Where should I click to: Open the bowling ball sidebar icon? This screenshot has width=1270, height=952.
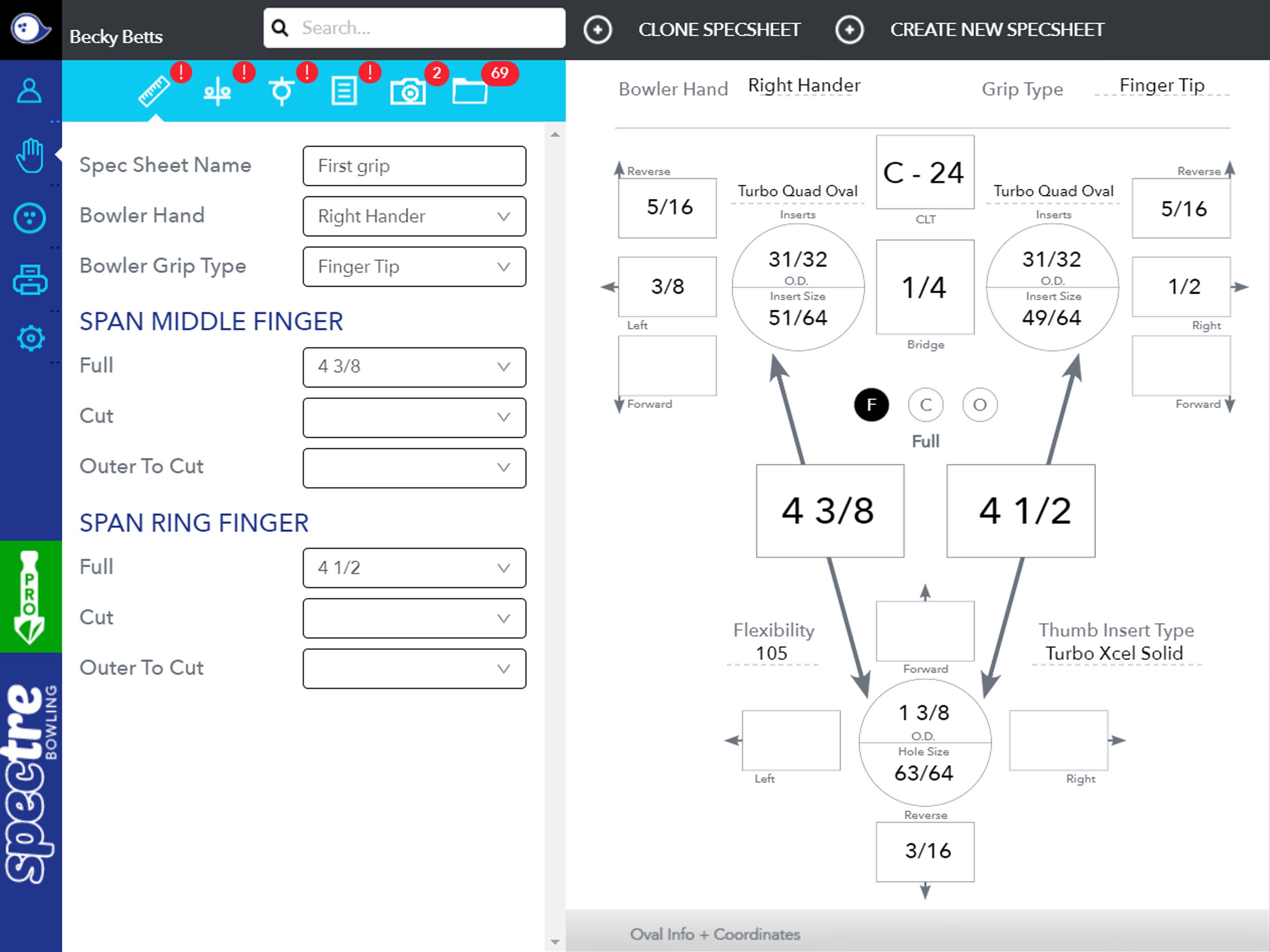click(29, 218)
